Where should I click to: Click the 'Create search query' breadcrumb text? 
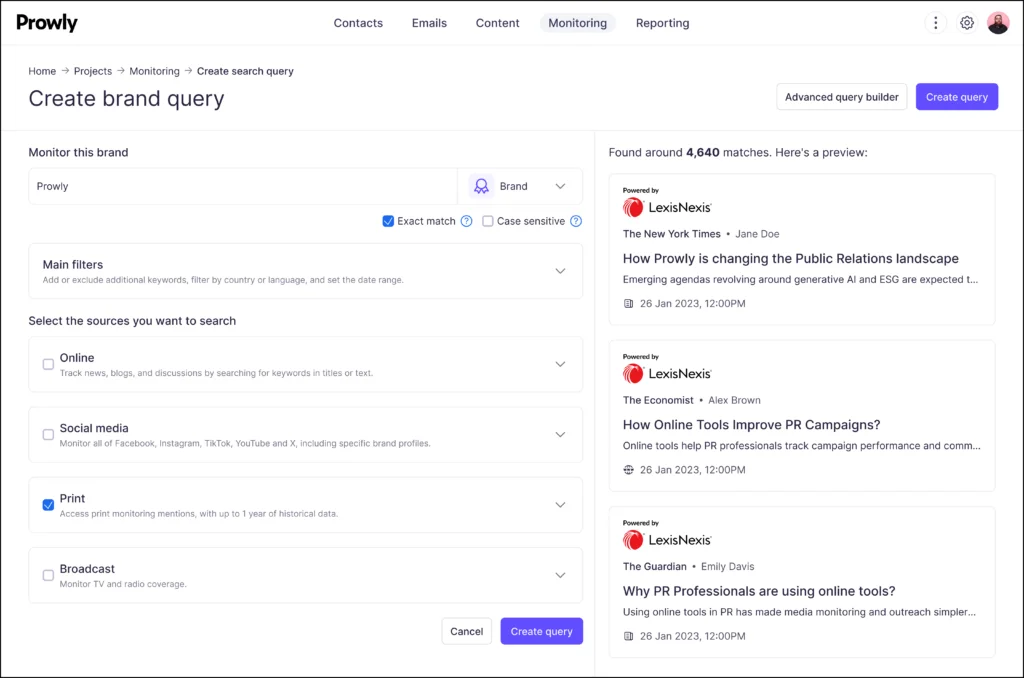(x=245, y=71)
